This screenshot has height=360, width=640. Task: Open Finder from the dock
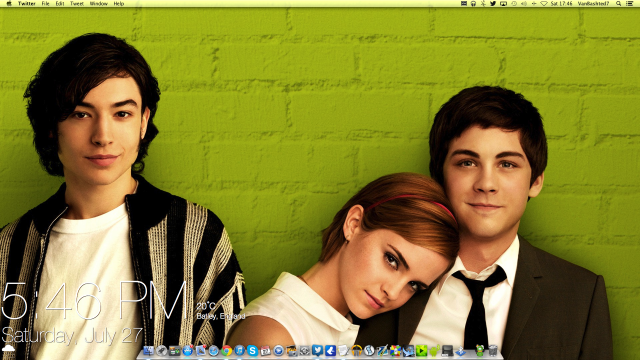148,351
